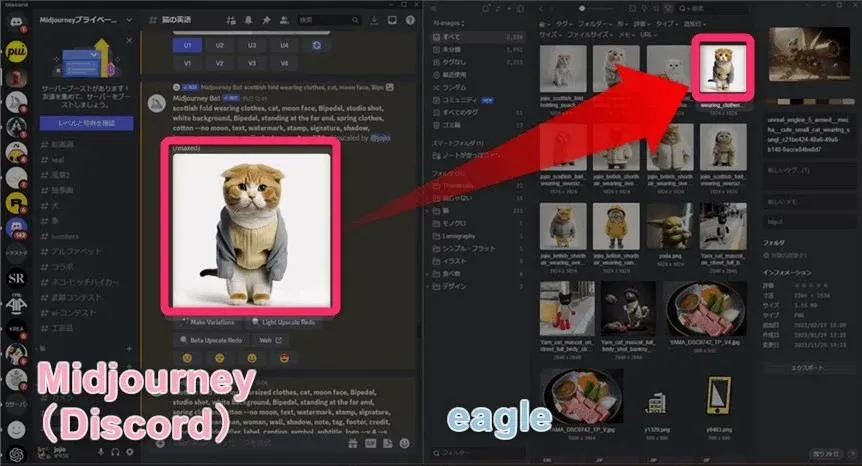
Task: Add first emoji reaction under Midjourney image
Action: click(x=187, y=358)
